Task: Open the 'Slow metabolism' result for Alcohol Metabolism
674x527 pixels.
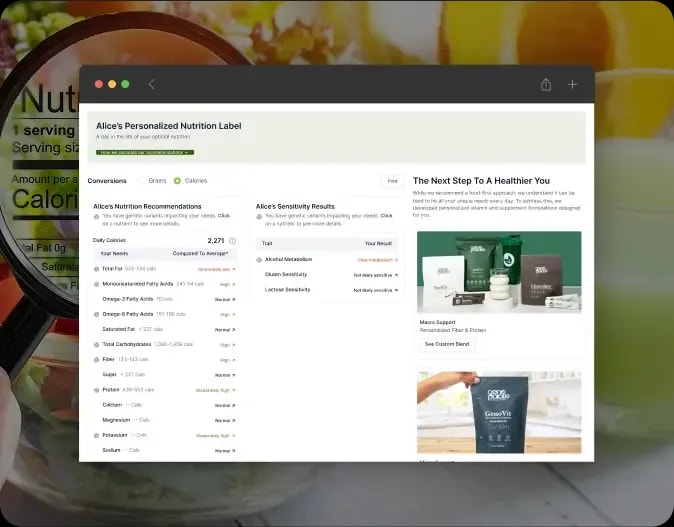Action: [378, 260]
